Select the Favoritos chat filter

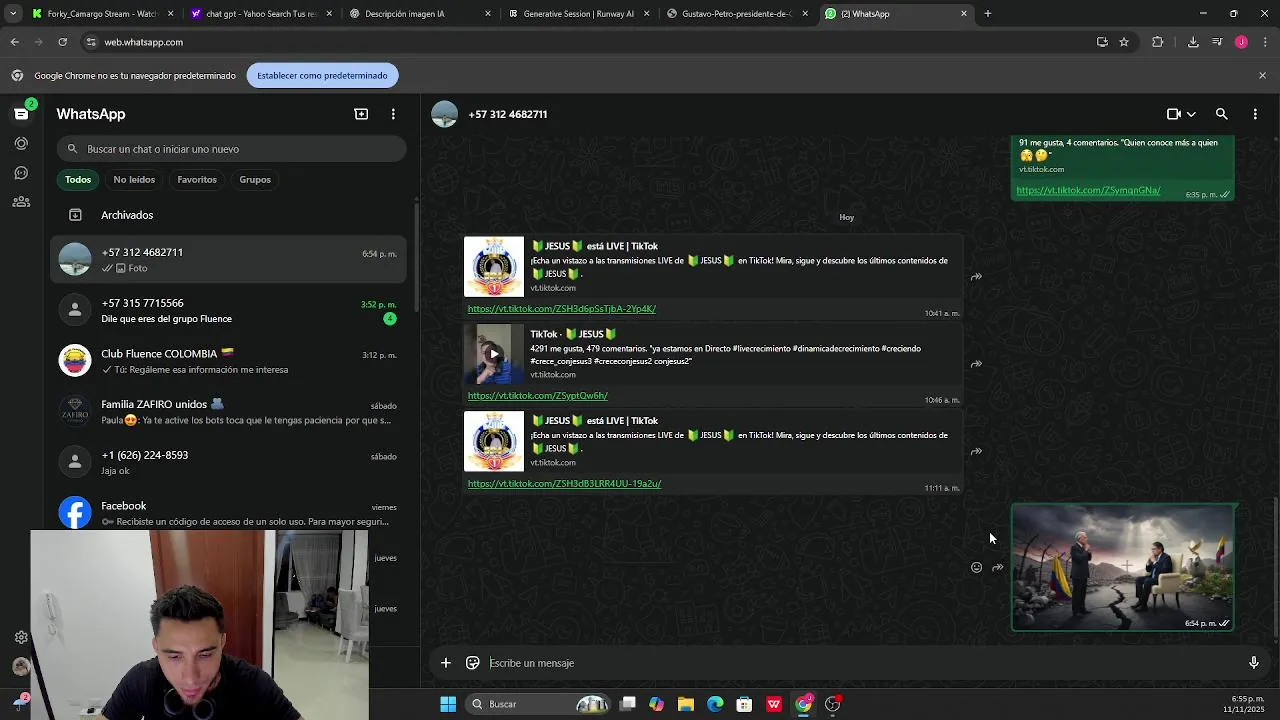pyautogui.click(x=197, y=180)
